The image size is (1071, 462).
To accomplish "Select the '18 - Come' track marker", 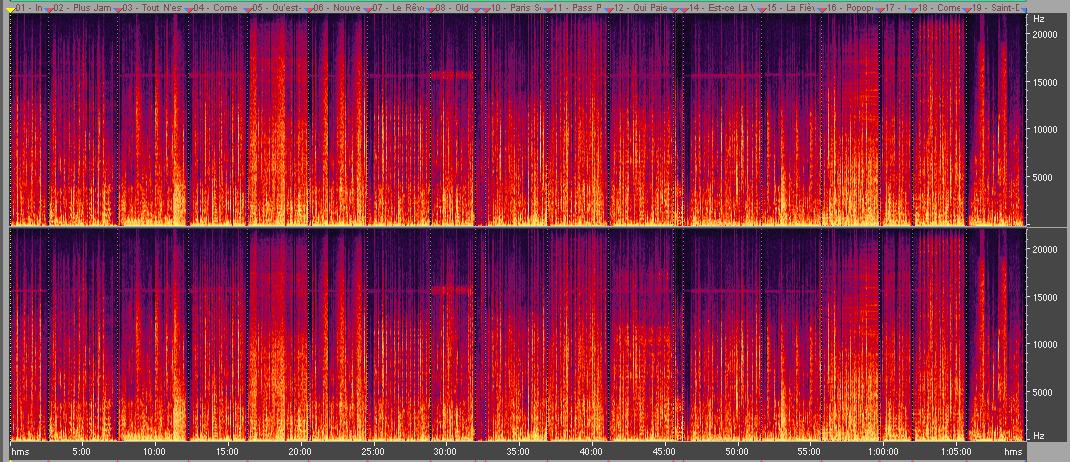I will 941,8.
